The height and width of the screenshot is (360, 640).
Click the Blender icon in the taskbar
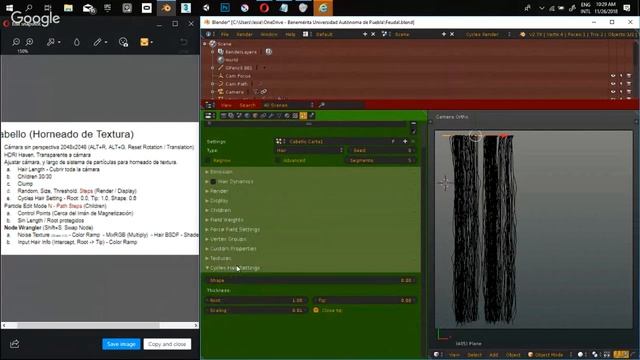tap(166, 8)
